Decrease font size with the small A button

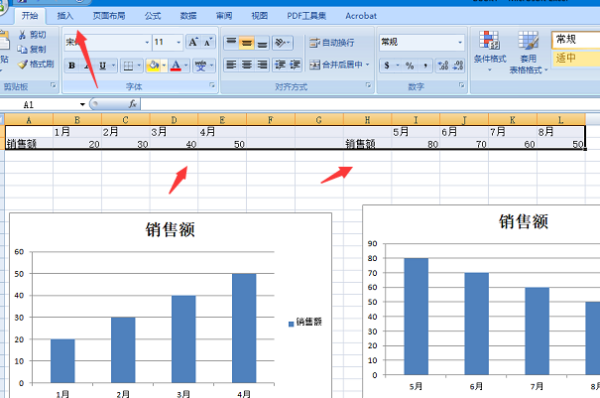pyautogui.click(x=207, y=42)
